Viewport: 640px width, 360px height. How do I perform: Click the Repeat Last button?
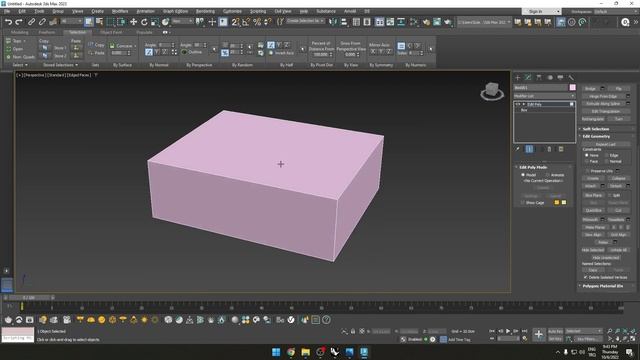click(x=606, y=144)
